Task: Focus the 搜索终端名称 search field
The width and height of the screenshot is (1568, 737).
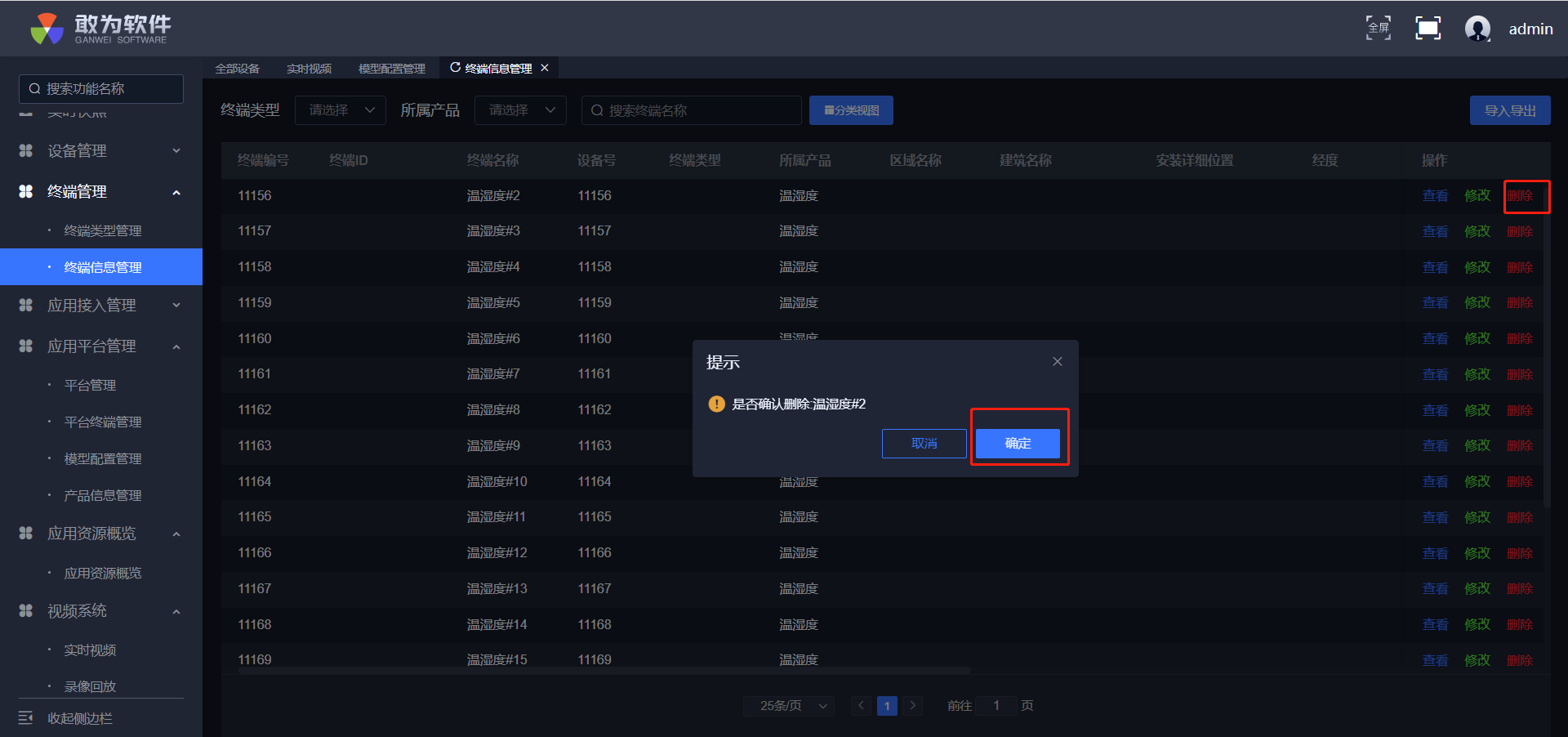Action: [x=691, y=110]
